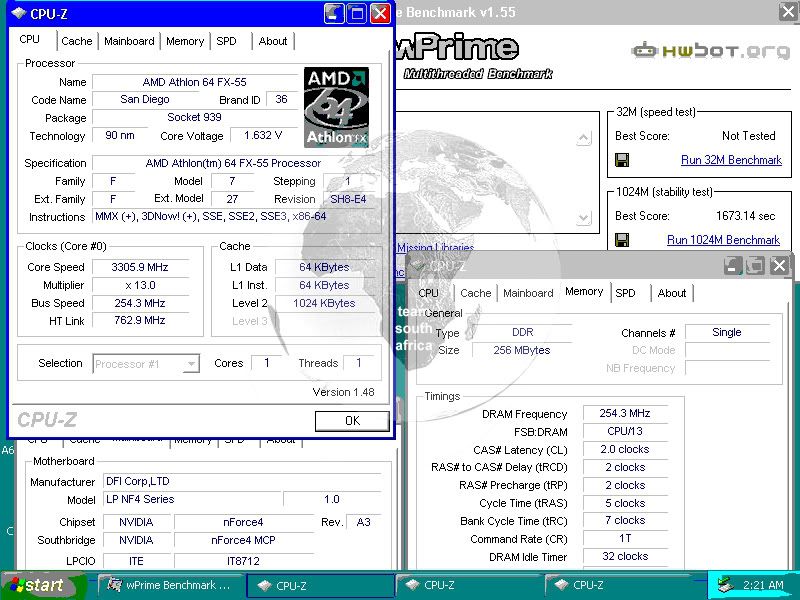
Task: Click the motherboard Manufacturer DFI Corp,LTD
Action: pyautogui.click(x=242, y=481)
